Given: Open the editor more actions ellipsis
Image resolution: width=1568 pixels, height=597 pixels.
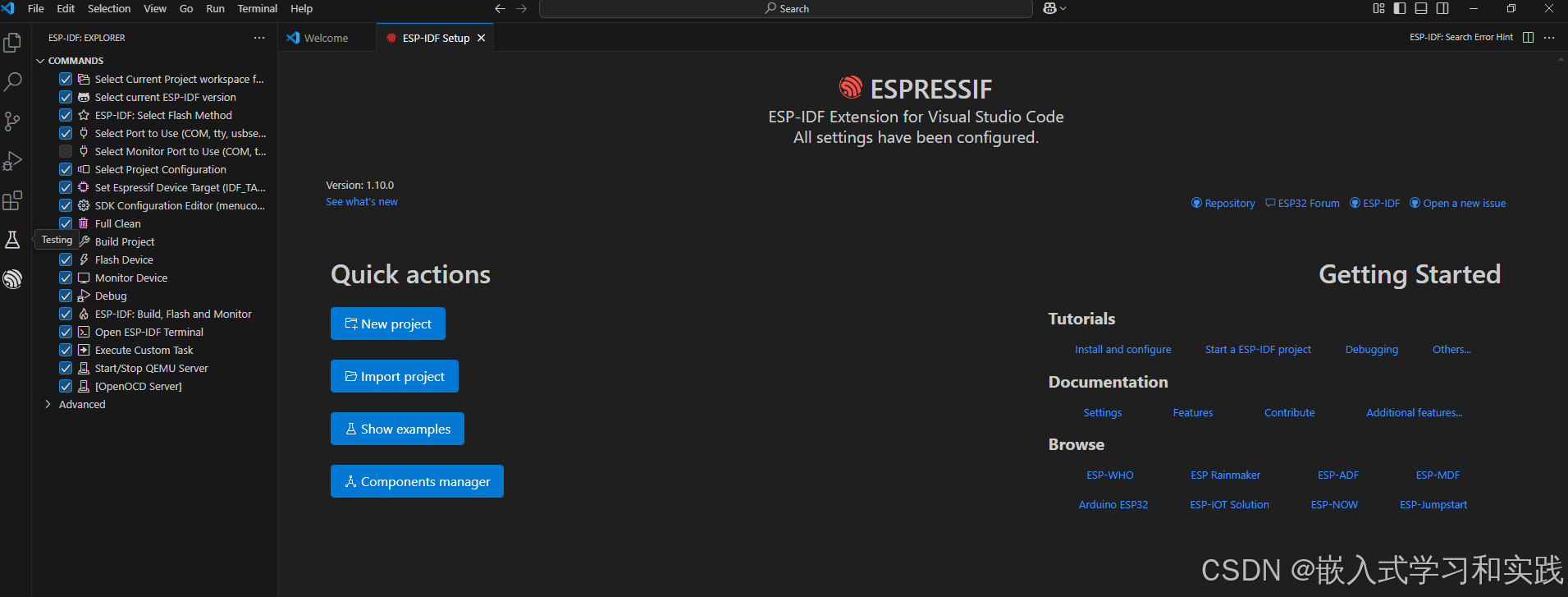Looking at the screenshot, I should coord(1549,38).
